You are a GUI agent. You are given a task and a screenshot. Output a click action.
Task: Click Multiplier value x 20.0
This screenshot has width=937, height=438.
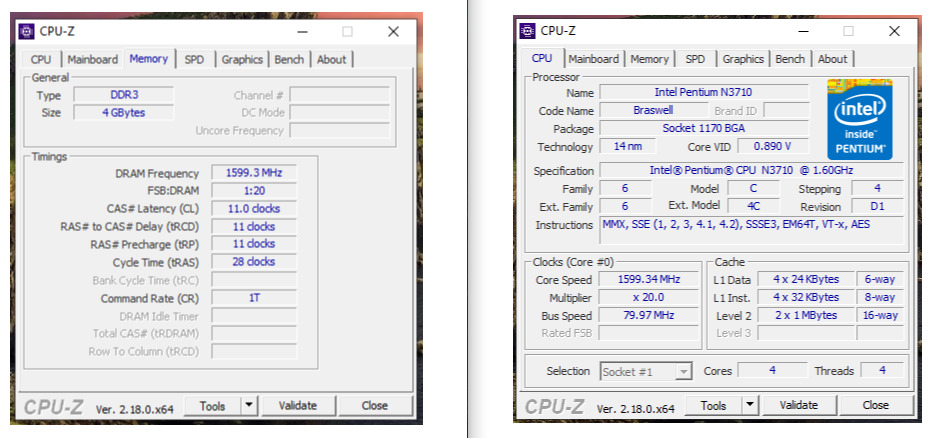[648, 298]
